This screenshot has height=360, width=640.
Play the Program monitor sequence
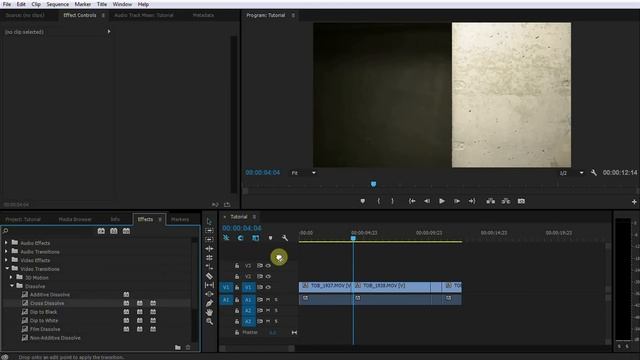pos(442,201)
